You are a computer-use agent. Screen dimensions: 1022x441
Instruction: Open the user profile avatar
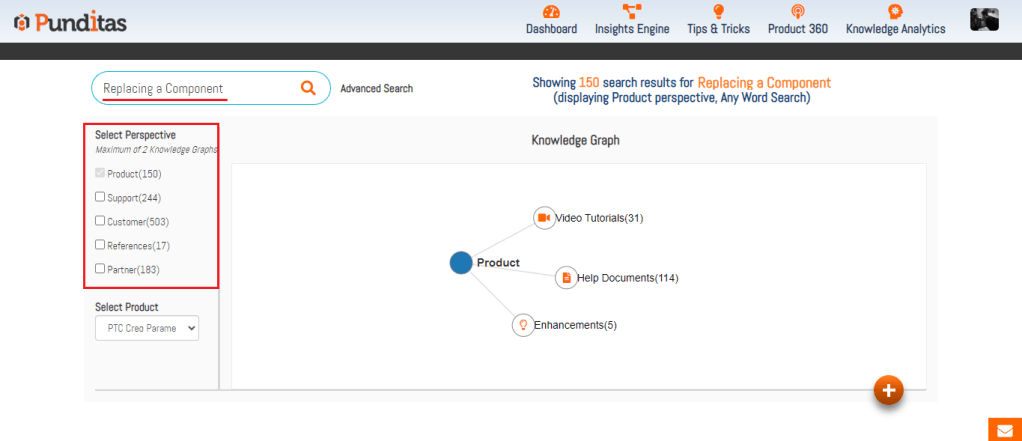(984, 19)
